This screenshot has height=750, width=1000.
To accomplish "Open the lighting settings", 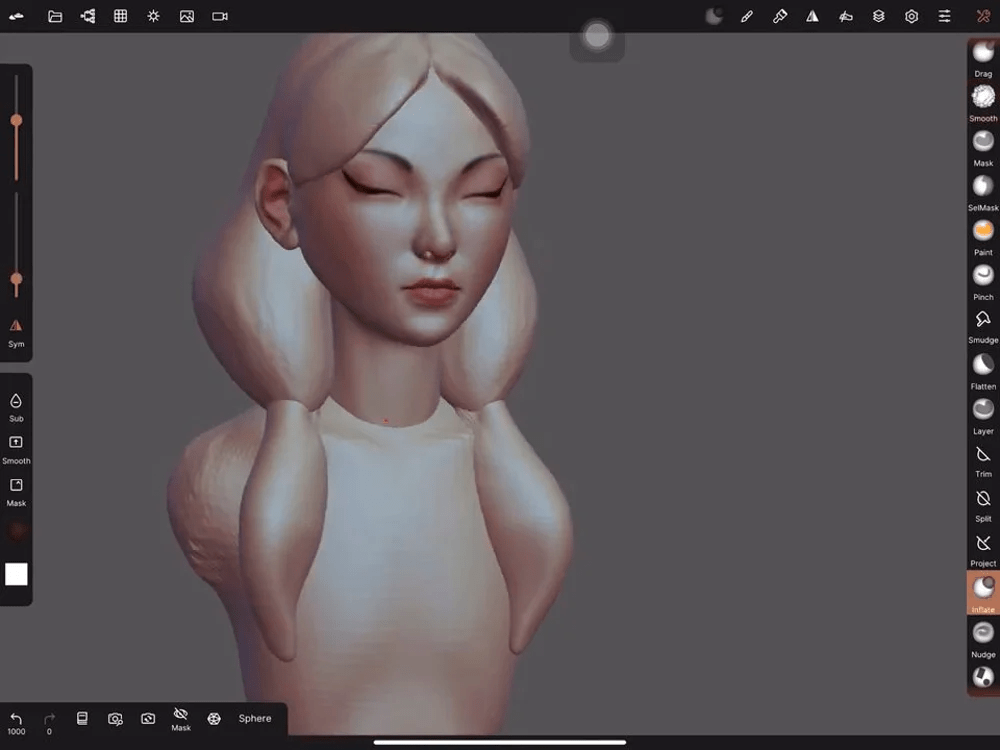I will 153,16.
